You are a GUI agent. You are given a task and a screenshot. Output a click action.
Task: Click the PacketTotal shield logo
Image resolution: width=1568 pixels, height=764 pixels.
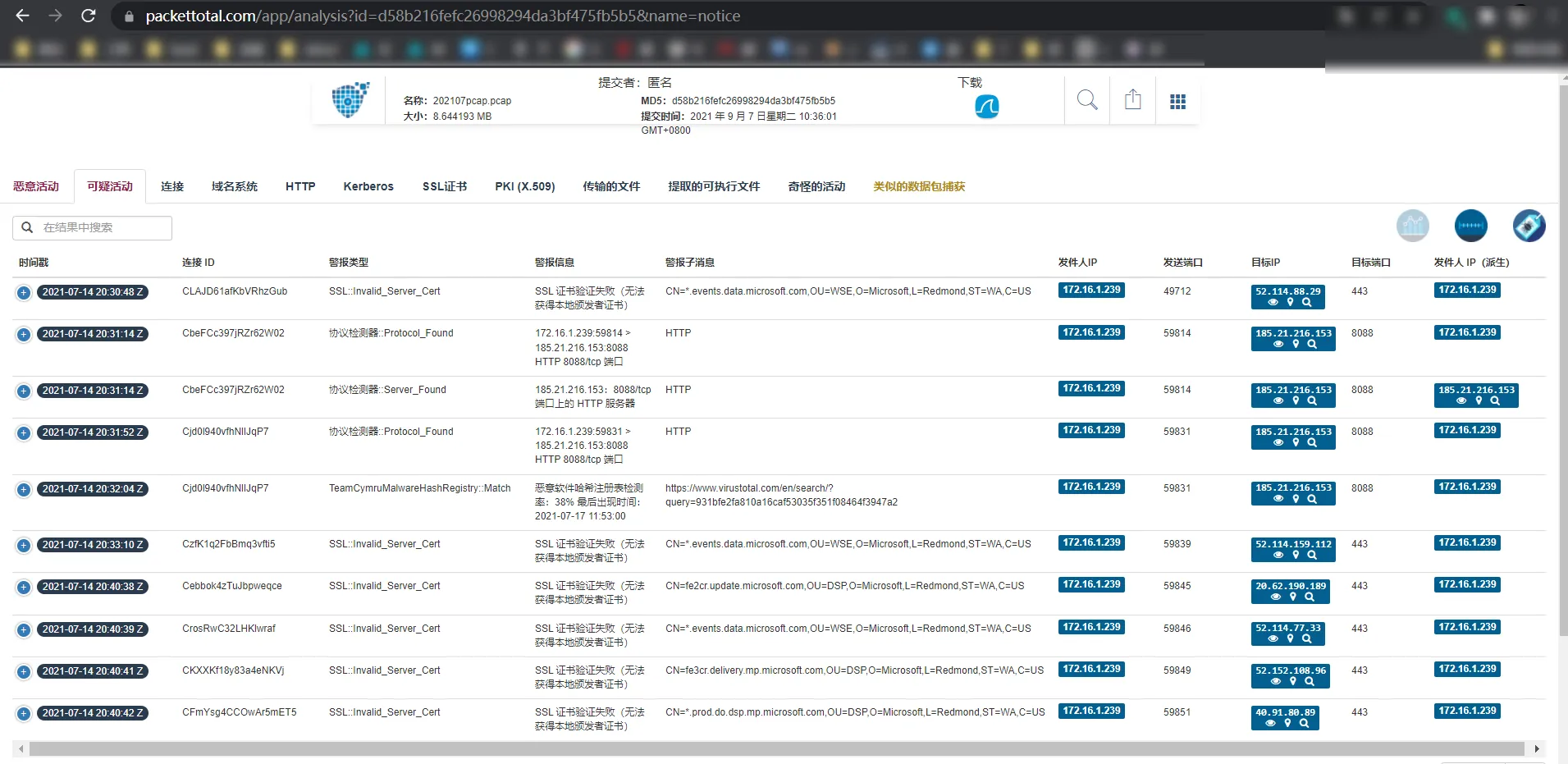350,100
